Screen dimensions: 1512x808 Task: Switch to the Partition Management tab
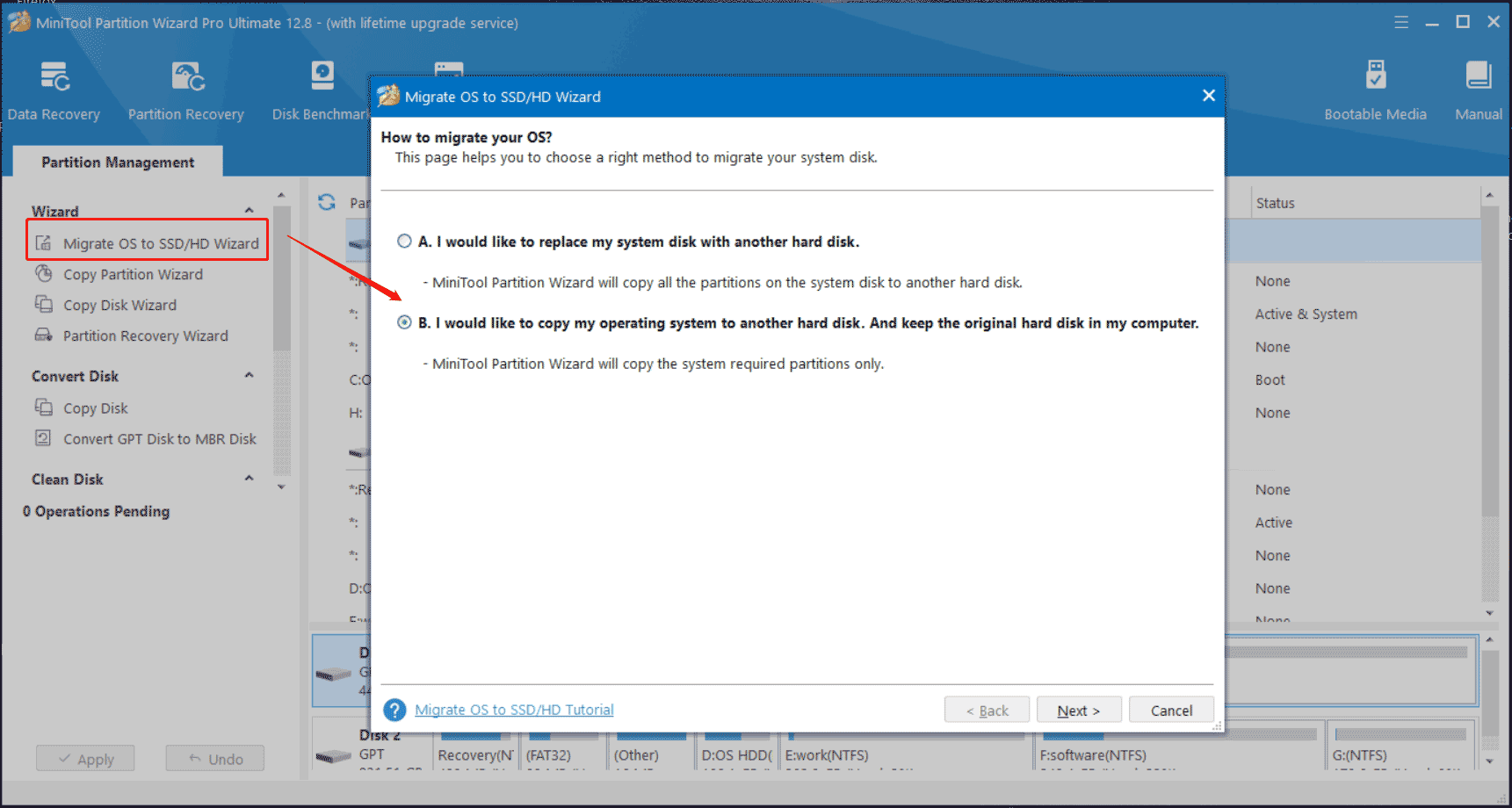click(x=118, y=162)
